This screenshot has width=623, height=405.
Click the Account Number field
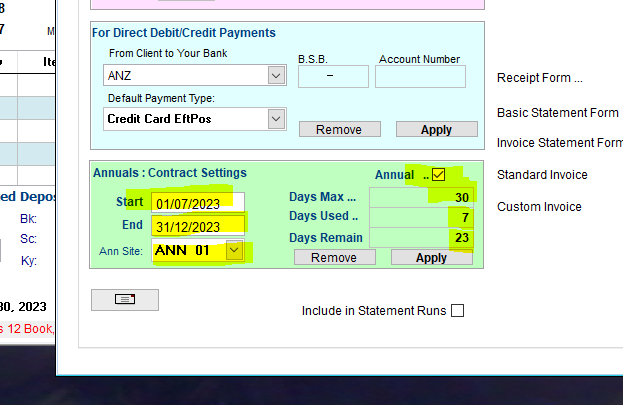coord(420,76)
